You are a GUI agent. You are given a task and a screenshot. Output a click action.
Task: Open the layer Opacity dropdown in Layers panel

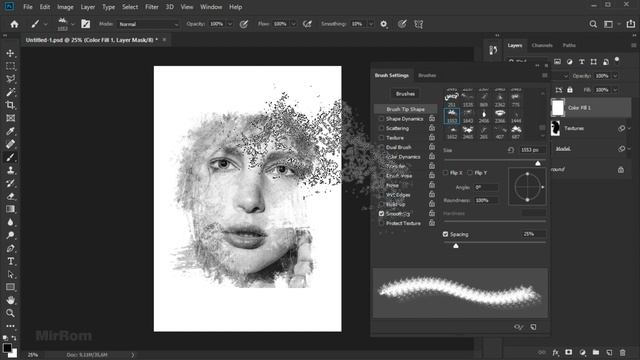[615, 76]
